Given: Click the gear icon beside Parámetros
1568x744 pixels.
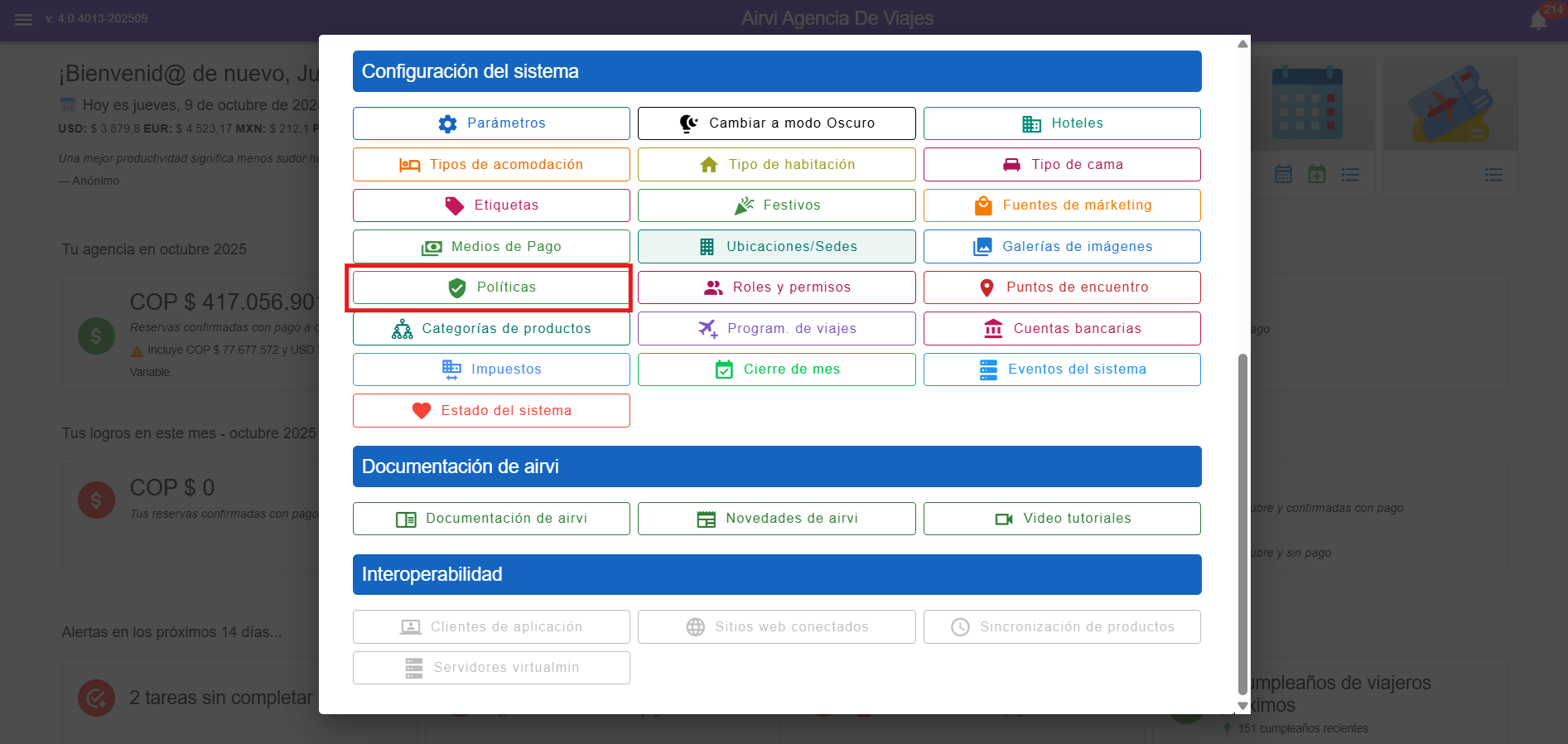Looking at the screenshot, I should pyautogui.click(x=447, y=123).
